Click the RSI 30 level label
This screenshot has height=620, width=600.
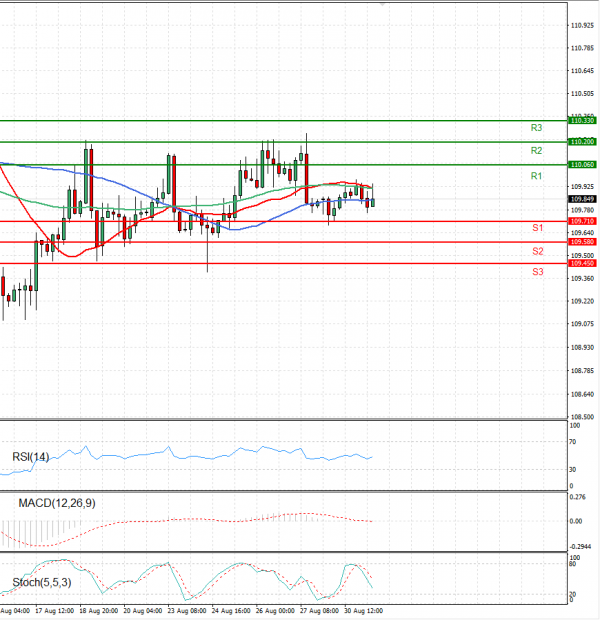(x=572, y=470)
